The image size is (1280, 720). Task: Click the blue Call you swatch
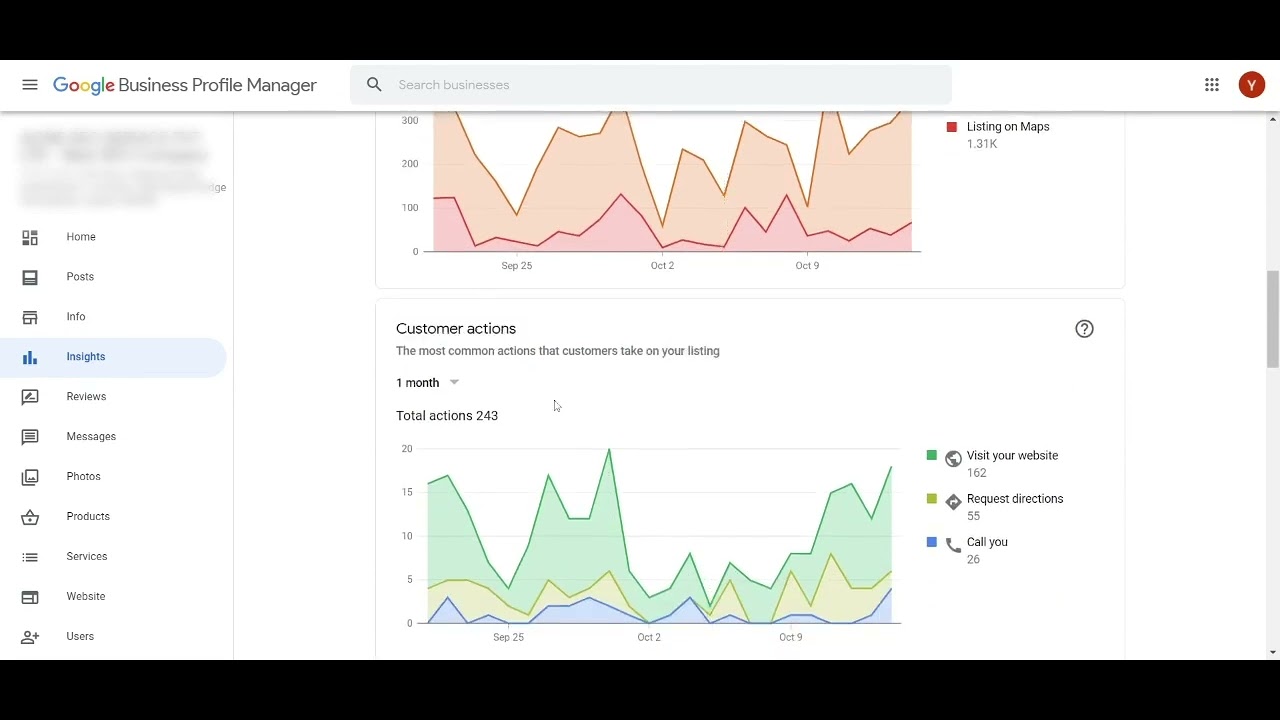(x=932, y=542)
